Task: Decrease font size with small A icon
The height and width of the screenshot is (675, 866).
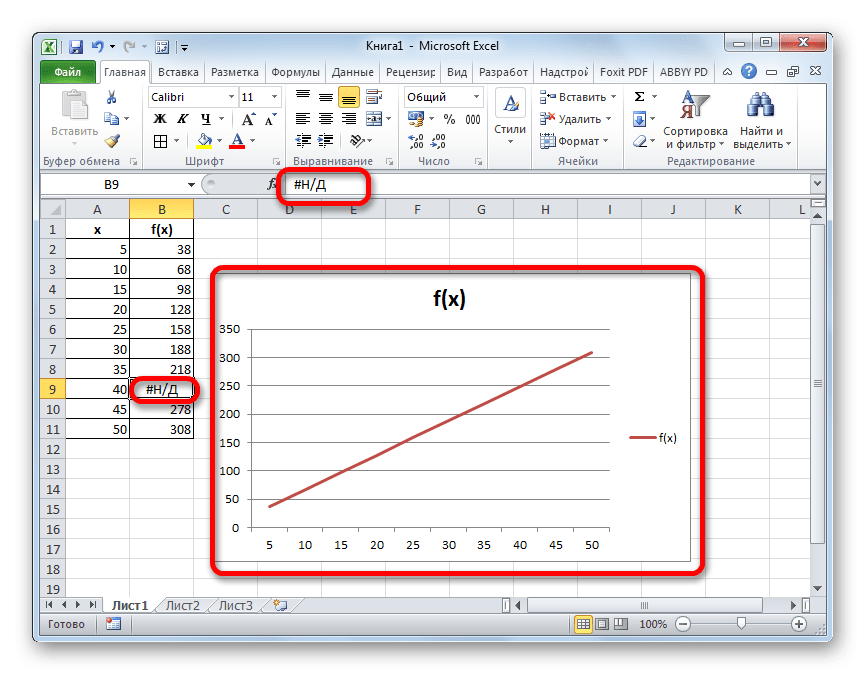Action: click(270, 119)
